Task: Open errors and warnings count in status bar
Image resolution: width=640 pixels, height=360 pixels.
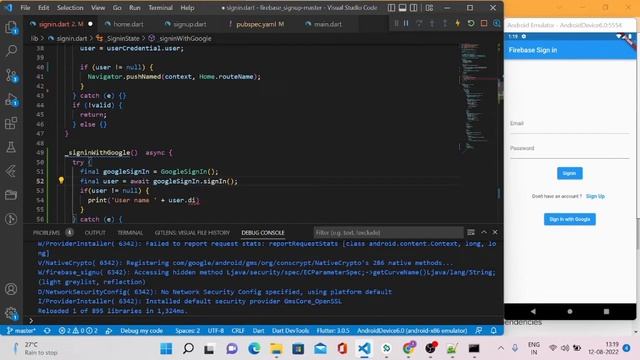Action: [x=78, y=331]
